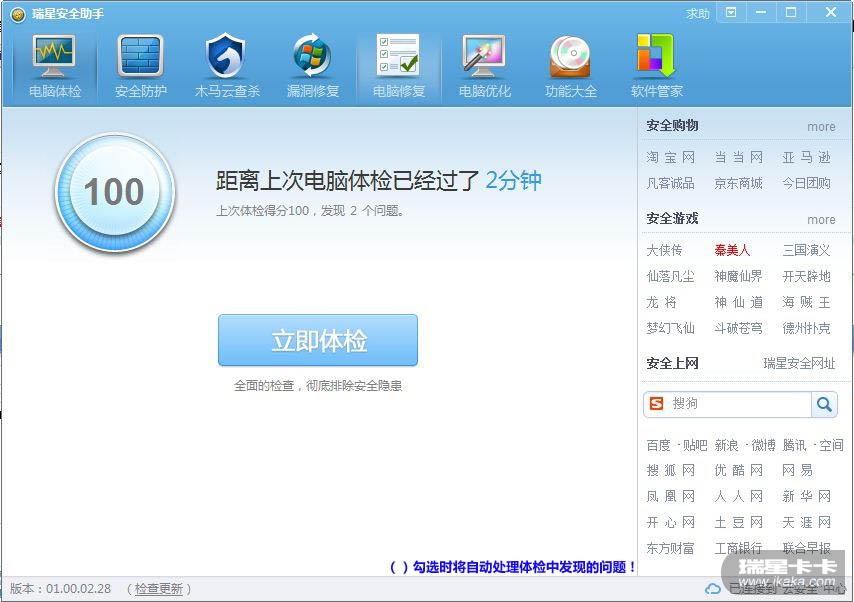Click the Rising app logo in title bar
Image resolution: width=854 pixels, height=602 pixels.
[x=17, y=14]
